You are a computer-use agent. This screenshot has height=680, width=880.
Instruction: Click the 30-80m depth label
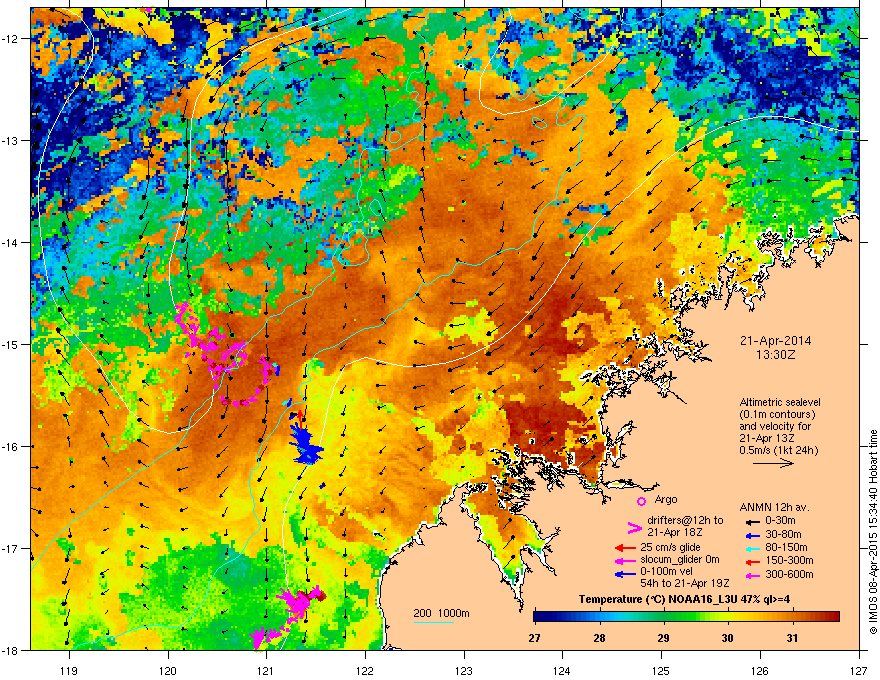coord(783,535)
